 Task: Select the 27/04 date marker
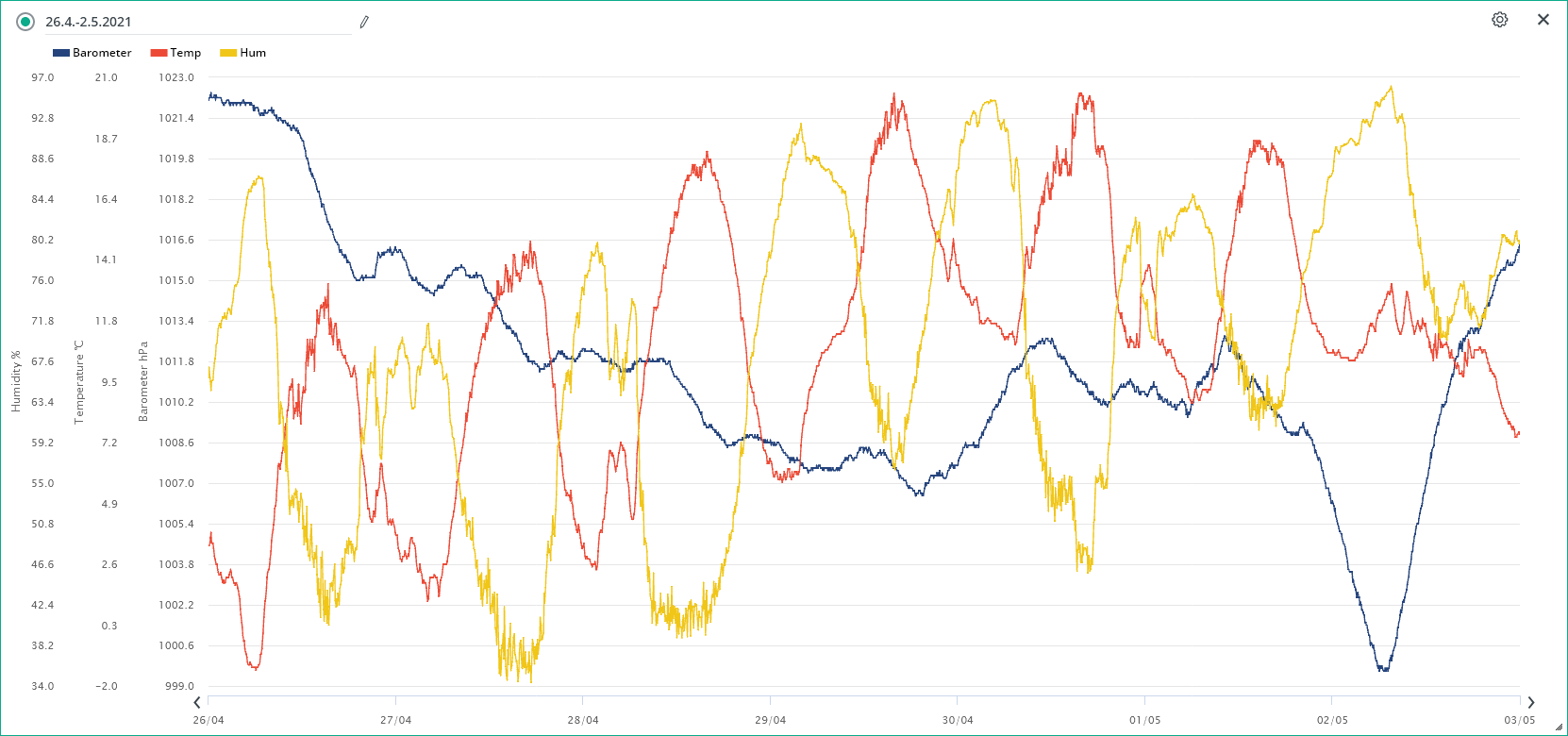tap(395, 720)
